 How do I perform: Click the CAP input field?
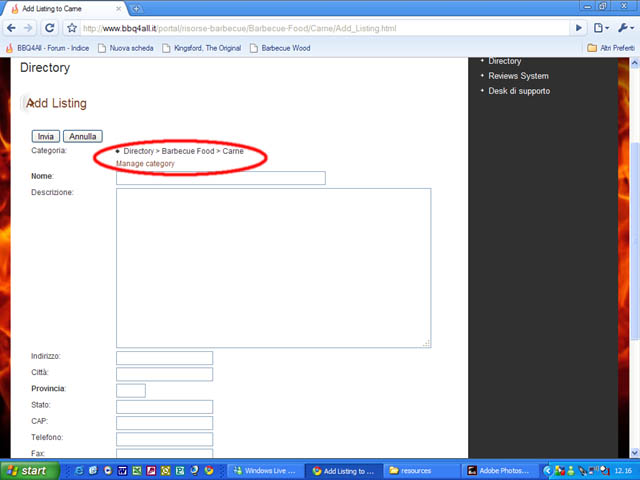[164, 423]
